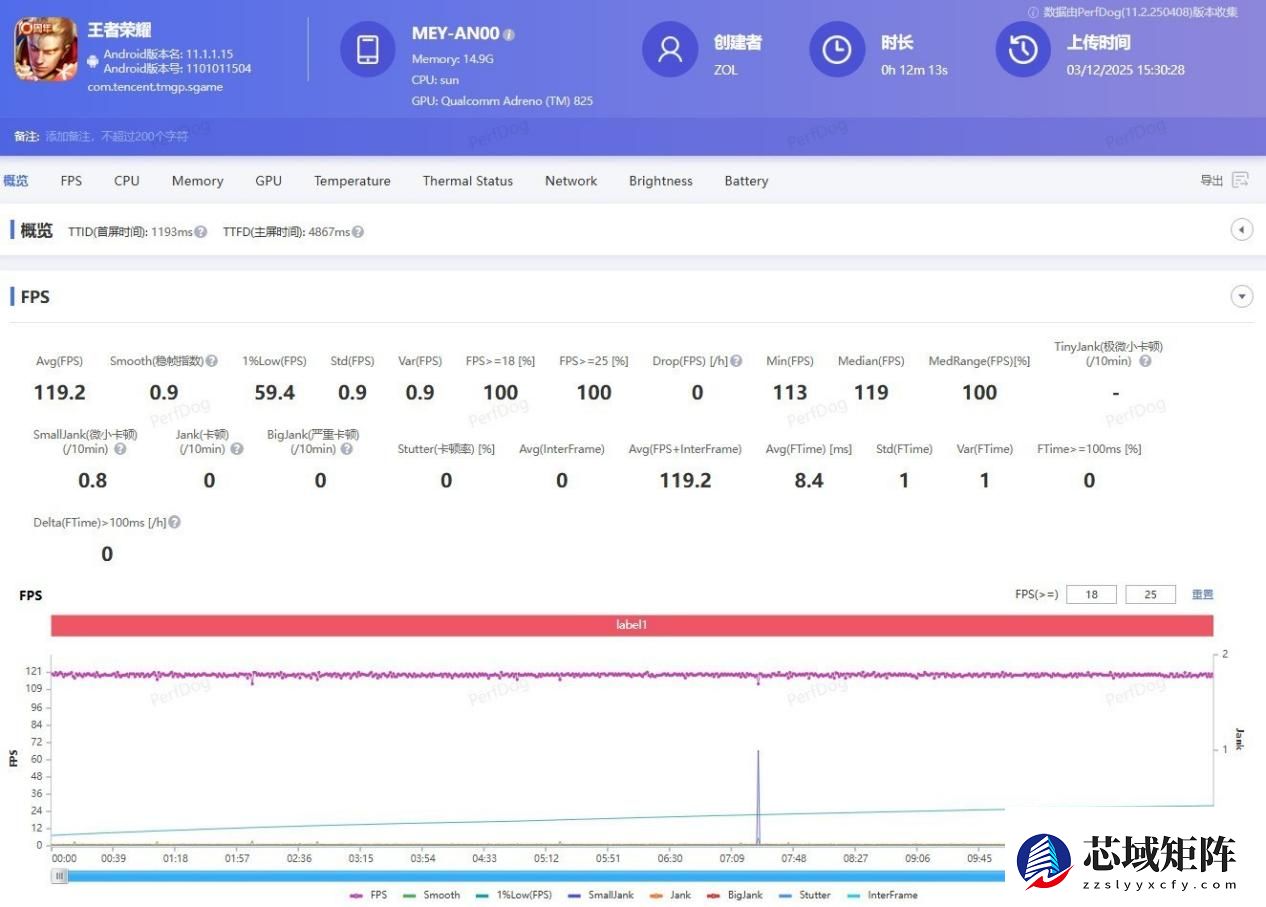Screen dimensions: 1266x907
Task: Hide the 1%Low(FPS) legend series
Action: click(x=514, y=895)
